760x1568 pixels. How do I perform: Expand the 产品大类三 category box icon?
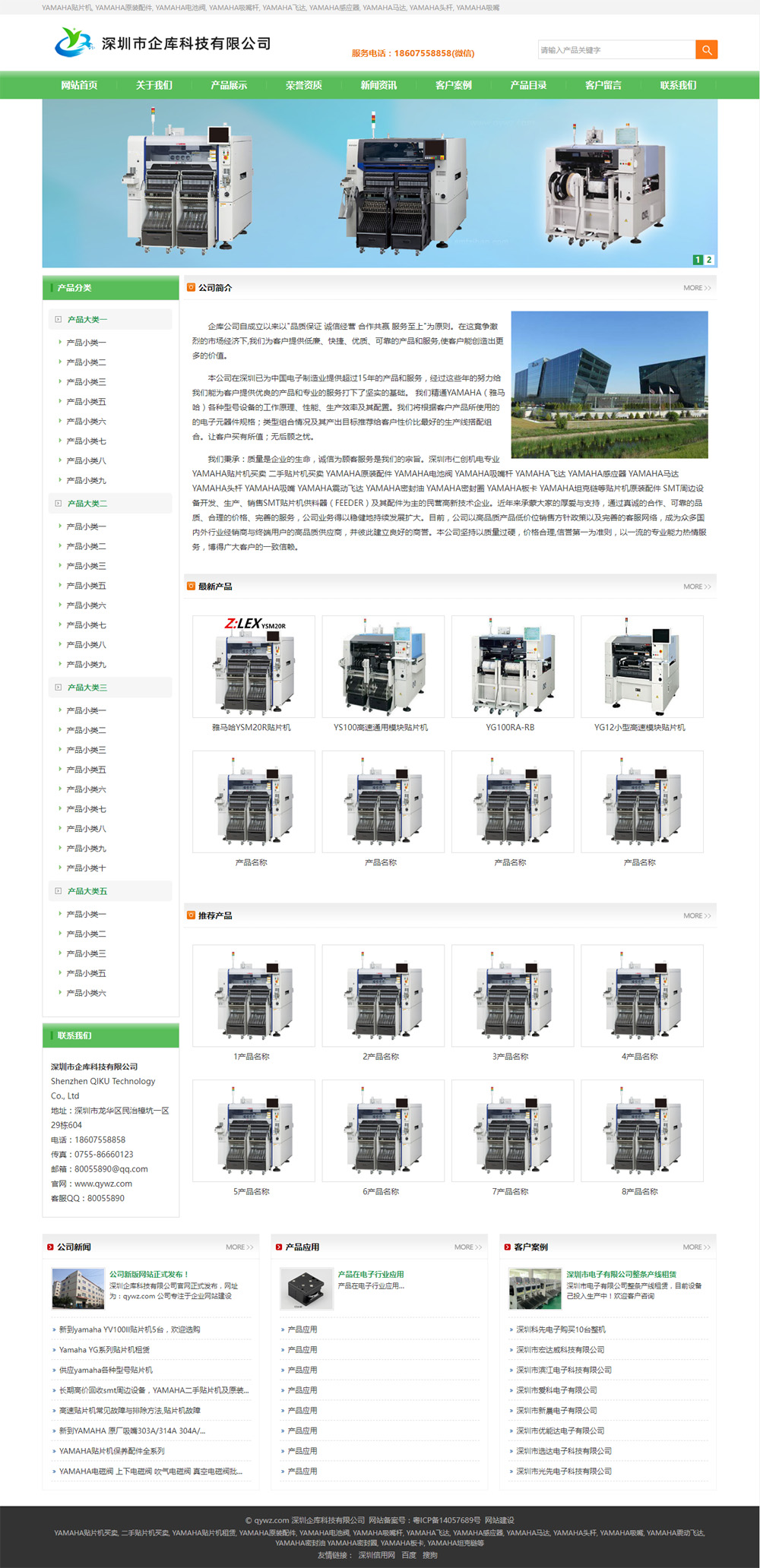click(58, 687)
